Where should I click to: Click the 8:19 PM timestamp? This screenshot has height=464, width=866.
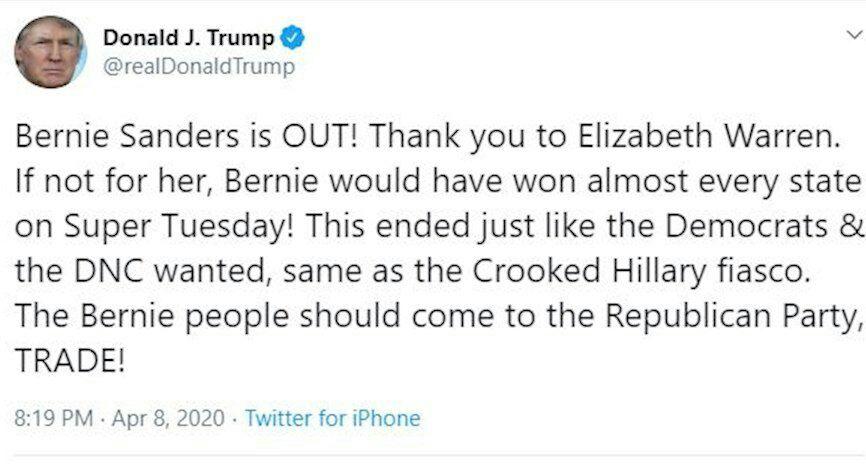[x=54, y=418]
